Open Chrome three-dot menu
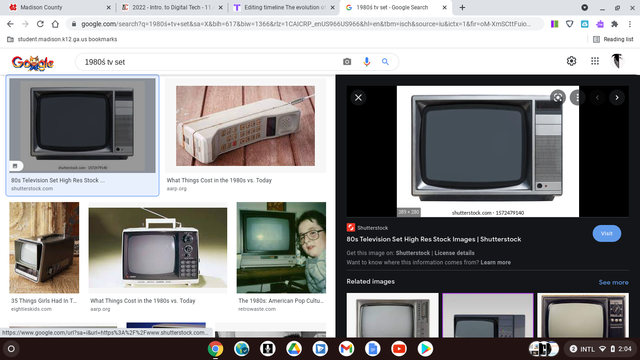640x360 pixels. coord(630,24)
